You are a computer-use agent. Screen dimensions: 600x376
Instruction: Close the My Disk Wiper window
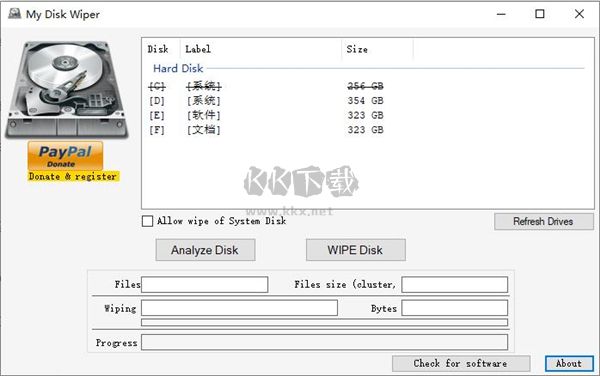click(x=579, y=14)
